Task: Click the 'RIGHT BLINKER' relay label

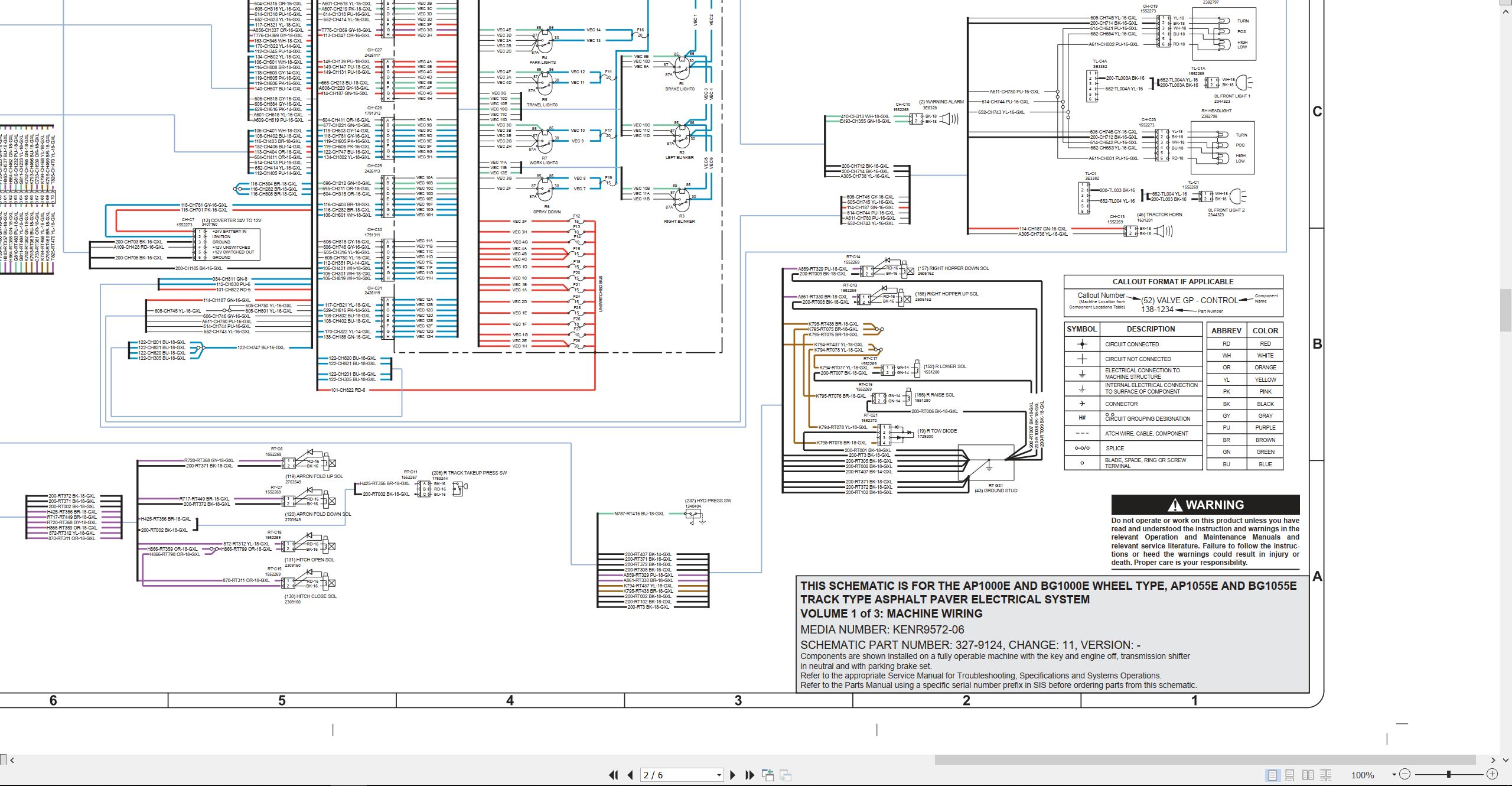Action: (679, 221)
